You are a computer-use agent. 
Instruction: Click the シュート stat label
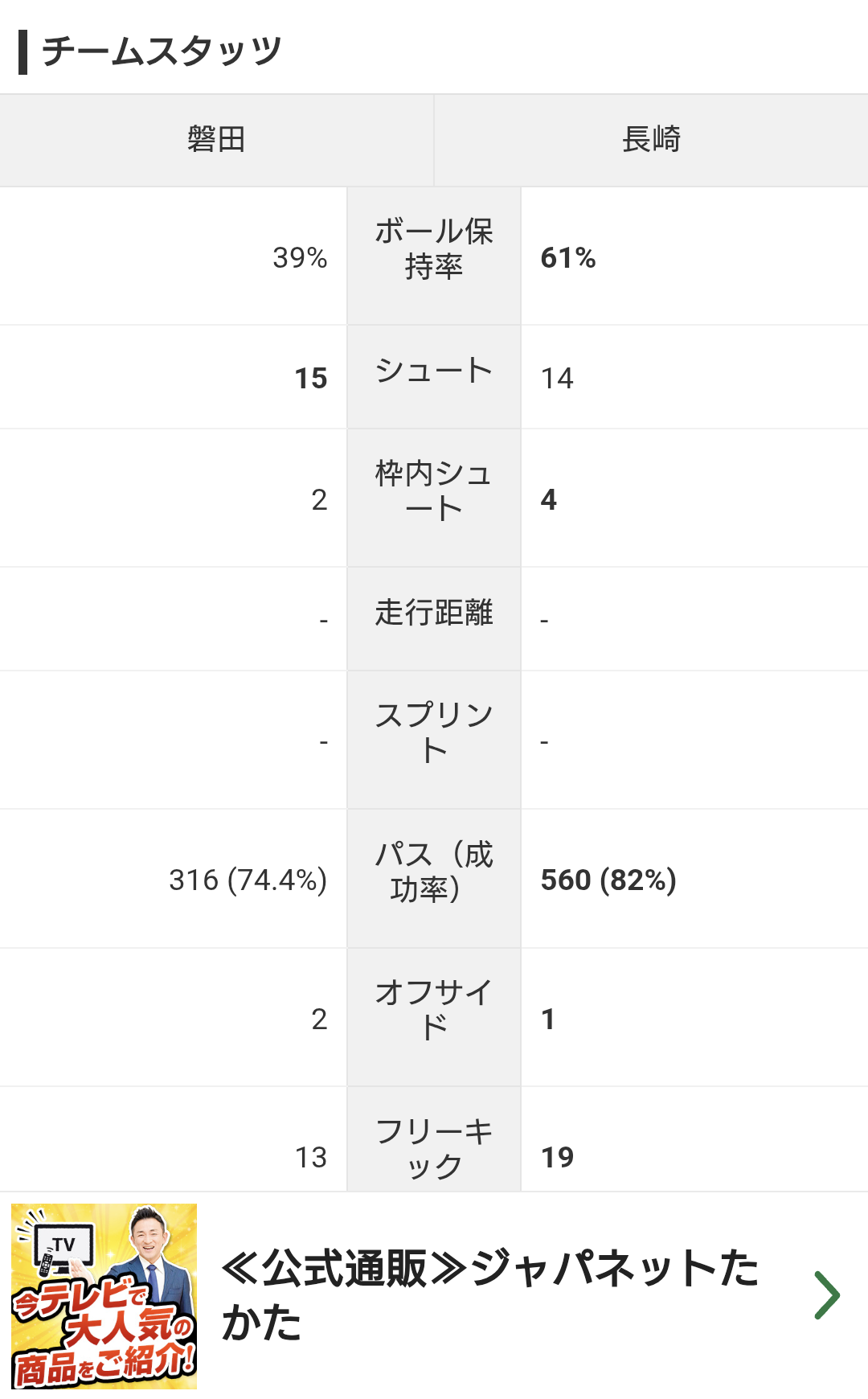point(434,371)
